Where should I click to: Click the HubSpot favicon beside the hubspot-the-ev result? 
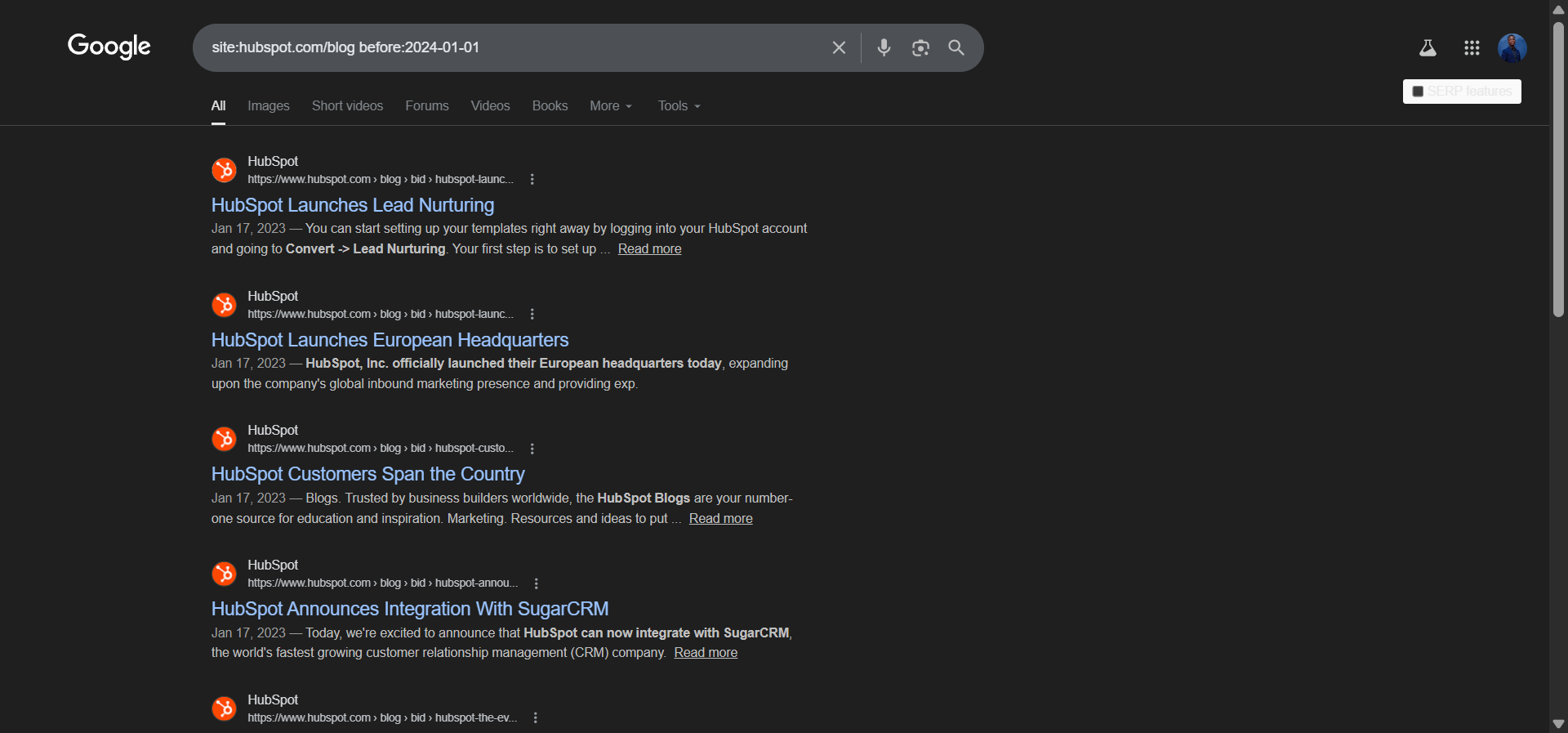(224, 708)
